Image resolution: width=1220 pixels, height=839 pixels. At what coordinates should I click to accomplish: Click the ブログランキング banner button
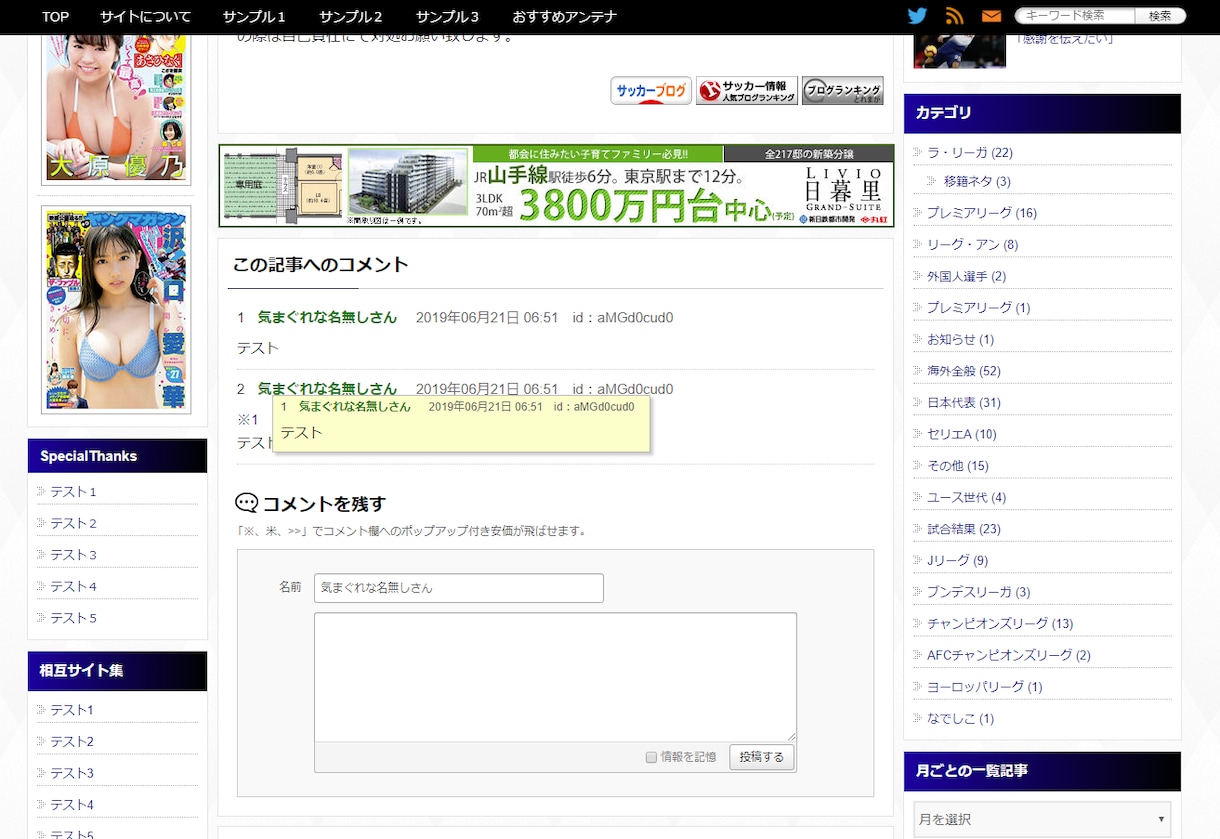(842, 91)
